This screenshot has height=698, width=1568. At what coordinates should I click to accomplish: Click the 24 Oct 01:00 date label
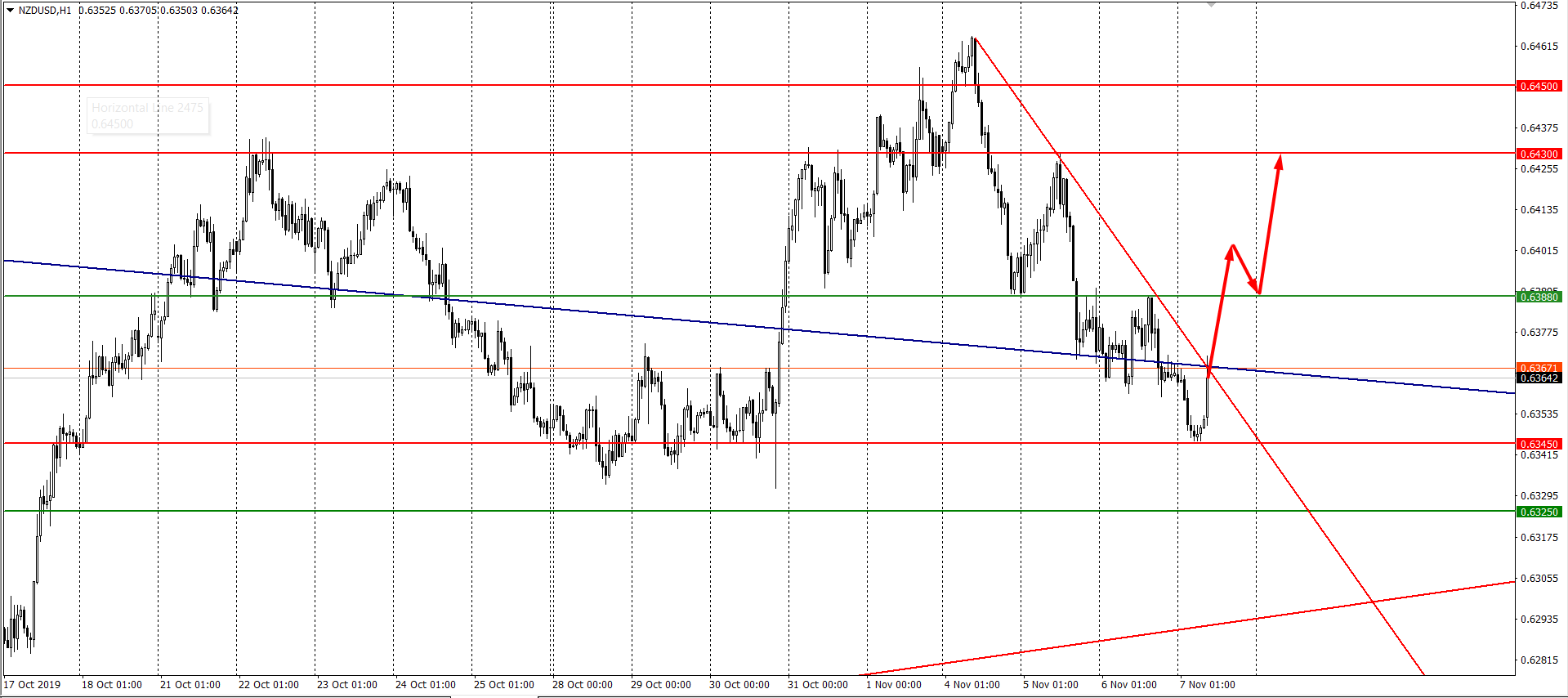point(425,685)
